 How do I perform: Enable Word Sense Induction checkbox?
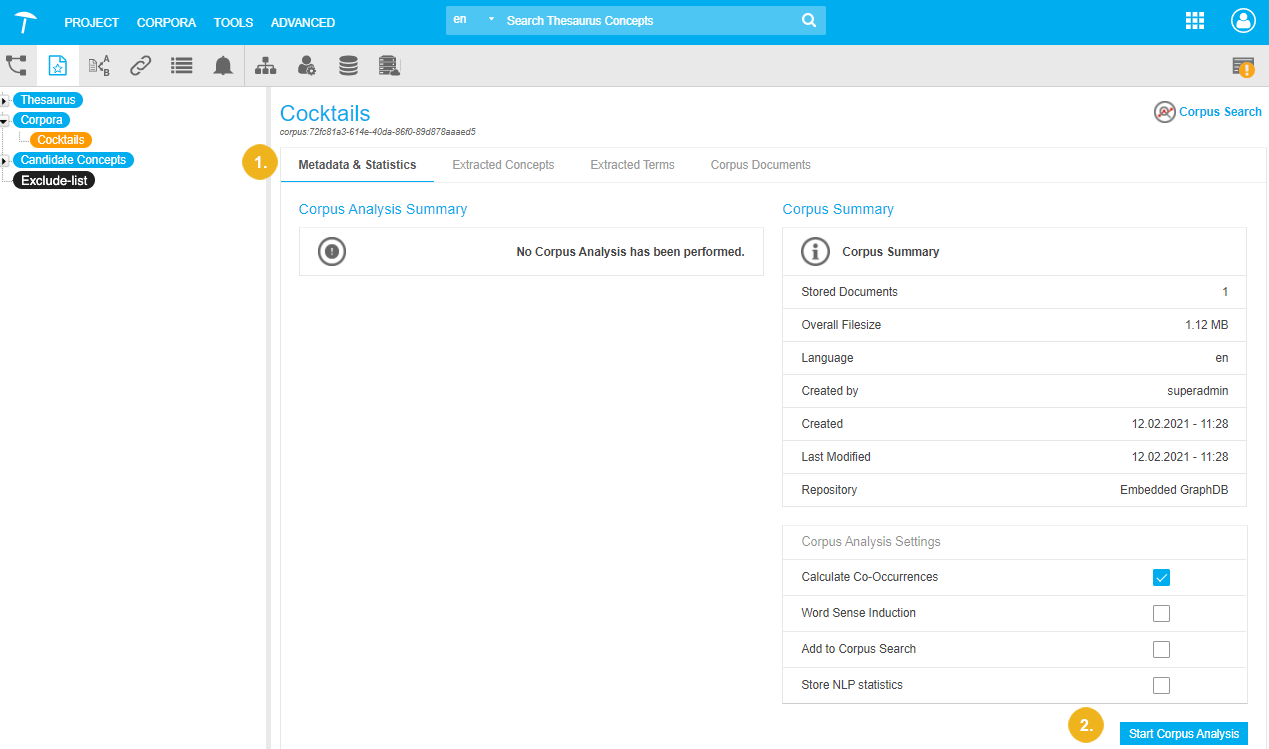click(1161, 613)
